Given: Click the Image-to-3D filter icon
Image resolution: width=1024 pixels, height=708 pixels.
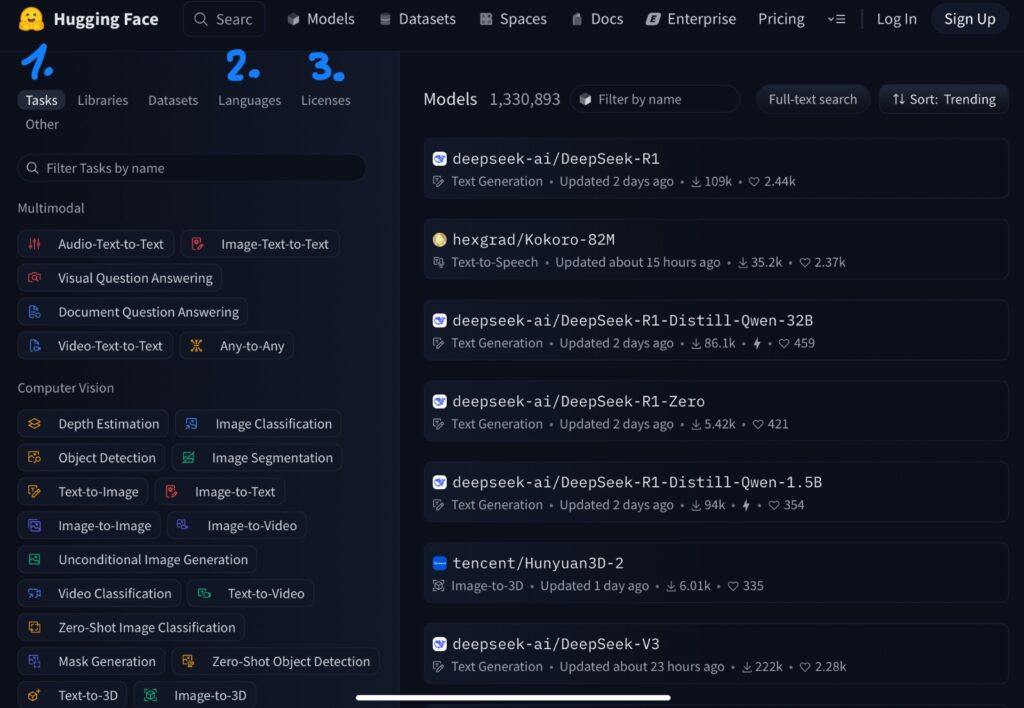Looking at the screenshot, I should (x=150, y=696).
